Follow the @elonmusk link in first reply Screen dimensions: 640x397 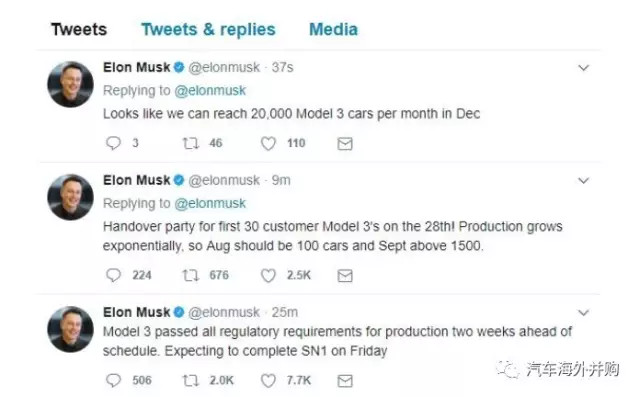point(210,90)
